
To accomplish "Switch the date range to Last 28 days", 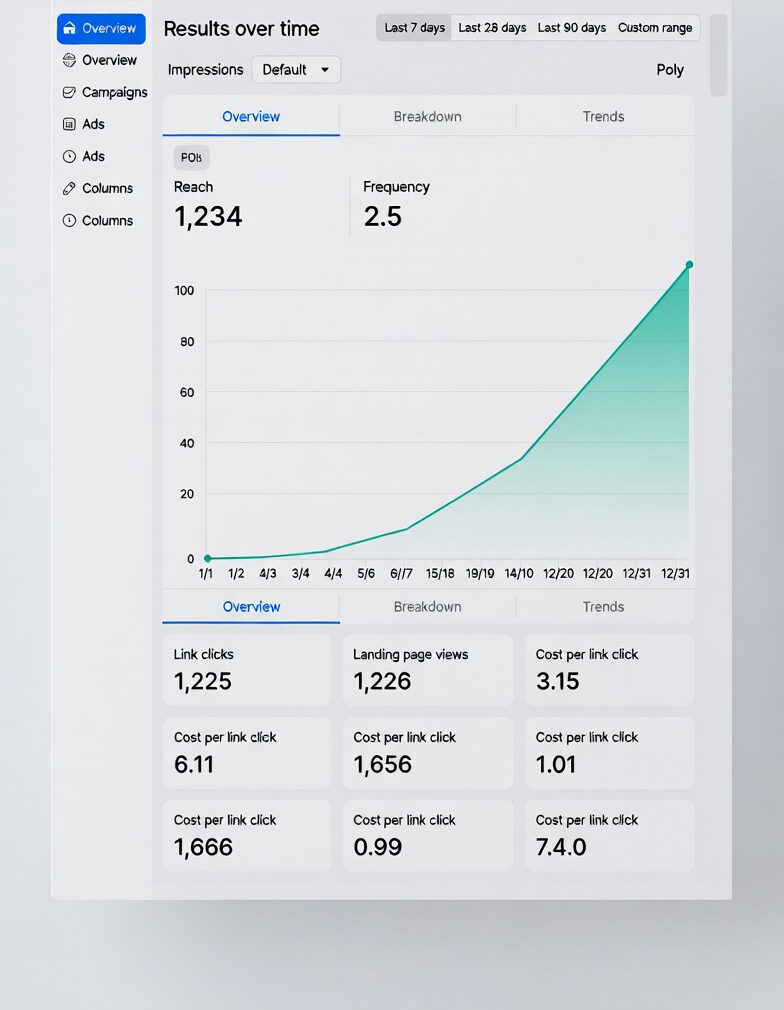I will [x=492, y=28].
